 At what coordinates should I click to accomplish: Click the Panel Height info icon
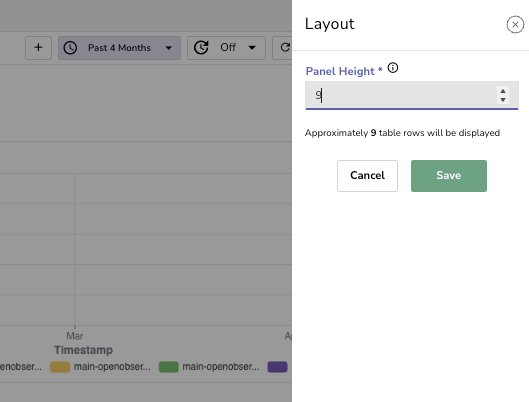click(393, 68)
